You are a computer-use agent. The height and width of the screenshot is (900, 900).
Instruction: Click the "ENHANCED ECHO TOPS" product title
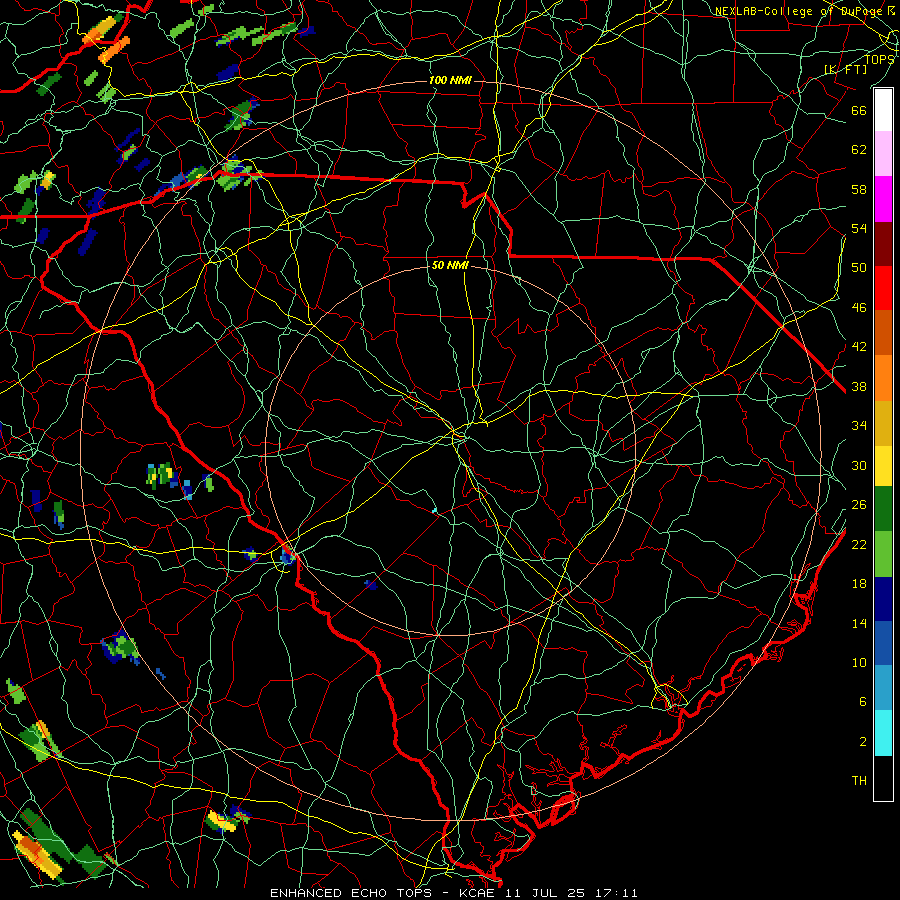click(x=350, y=893)
